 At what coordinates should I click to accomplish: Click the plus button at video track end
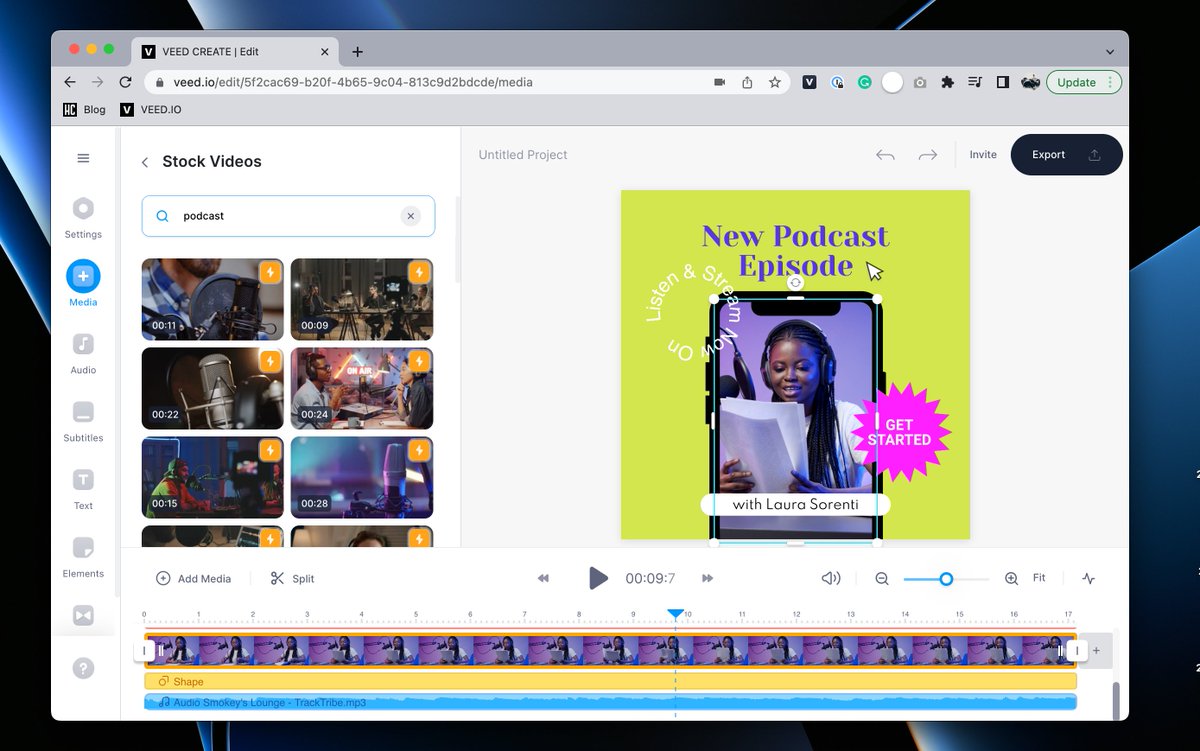point(1097,650)
